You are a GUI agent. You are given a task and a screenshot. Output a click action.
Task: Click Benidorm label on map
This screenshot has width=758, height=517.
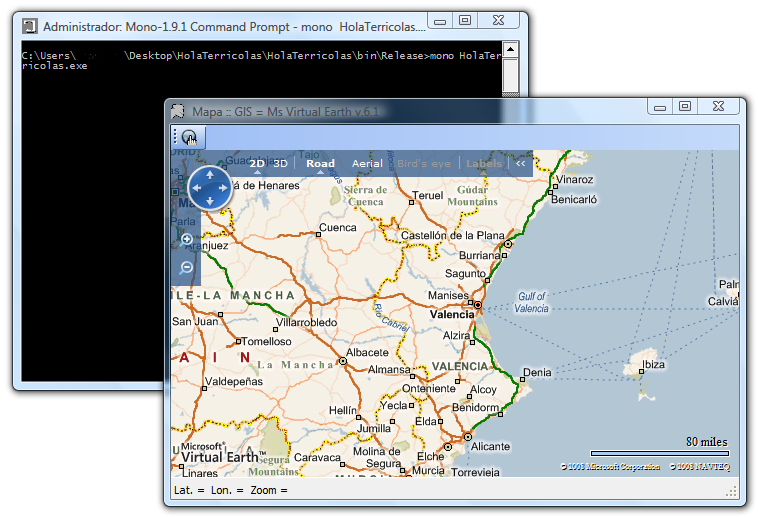coord(475,407)
